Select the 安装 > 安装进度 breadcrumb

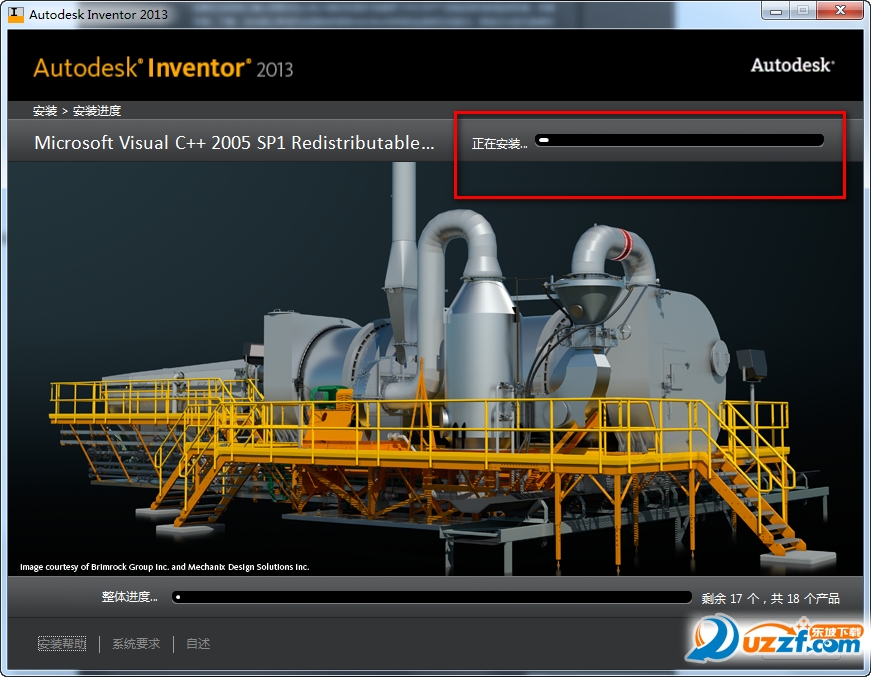click(x=77, y=111)
